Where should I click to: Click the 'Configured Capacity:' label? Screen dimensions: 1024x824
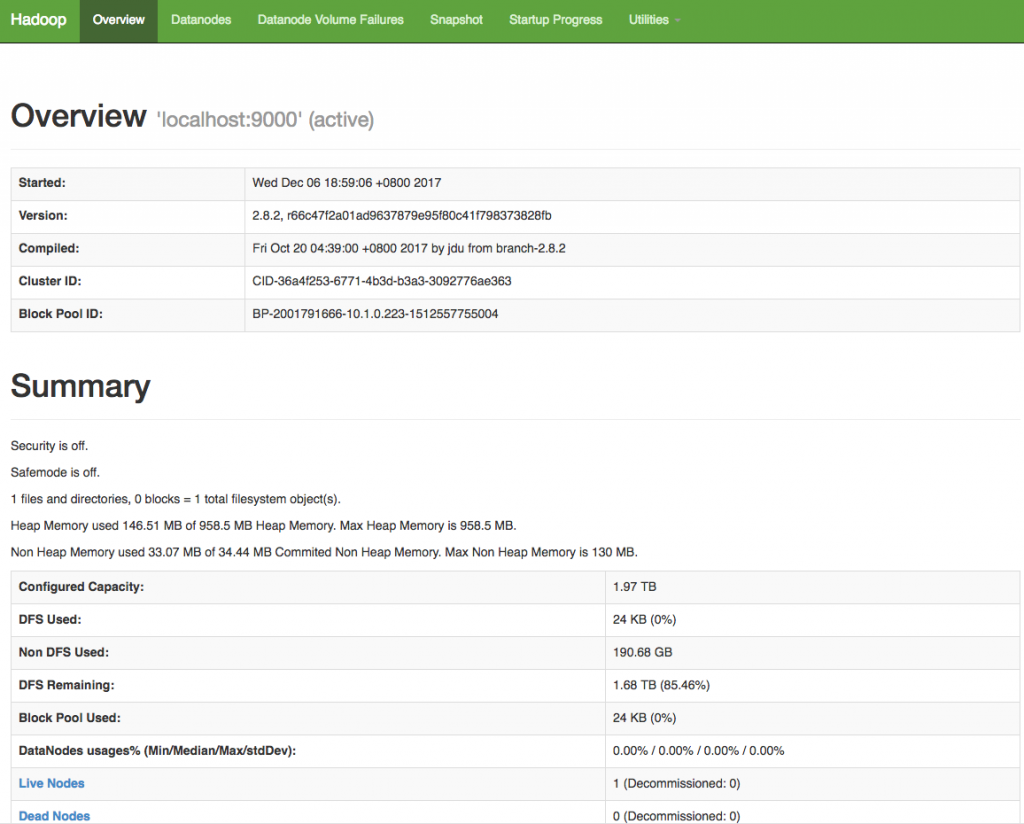click(x=81, y=587)
